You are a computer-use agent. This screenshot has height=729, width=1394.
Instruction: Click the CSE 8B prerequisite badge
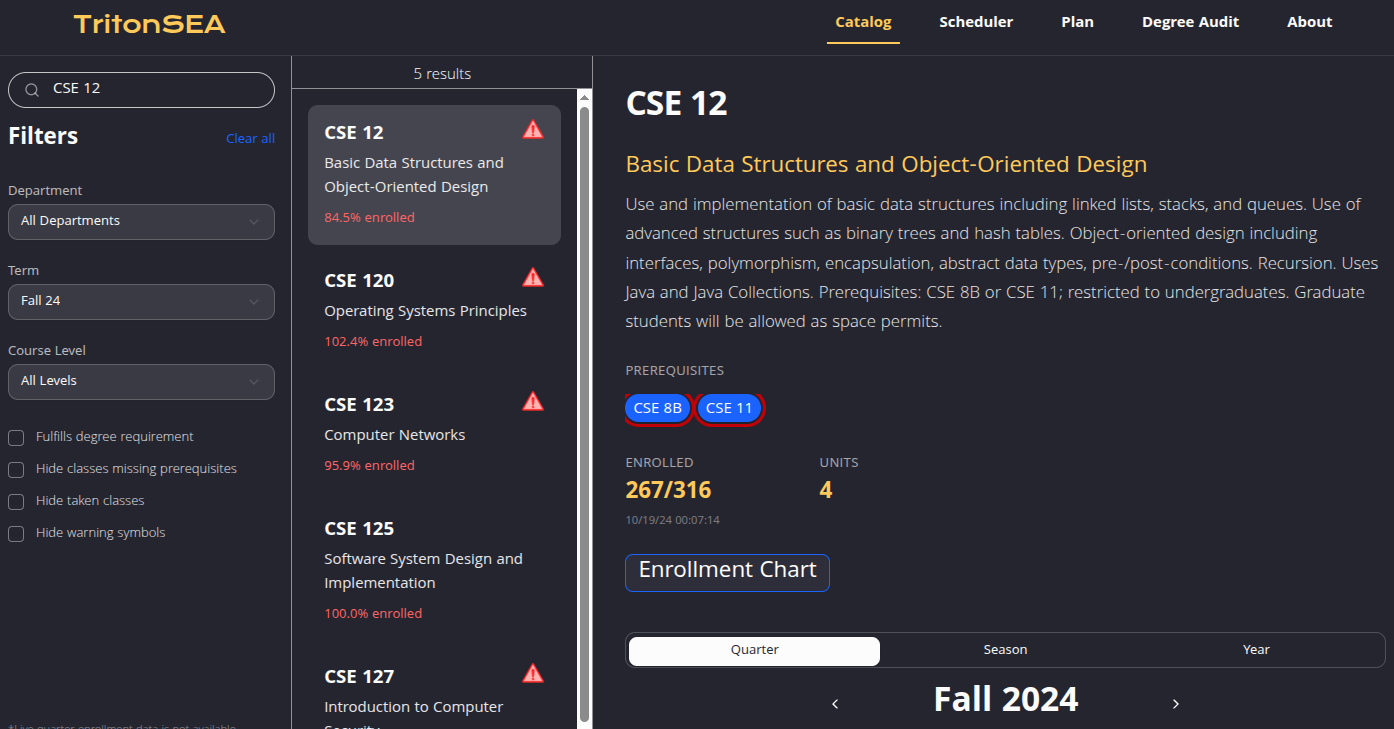click(658, 408)
